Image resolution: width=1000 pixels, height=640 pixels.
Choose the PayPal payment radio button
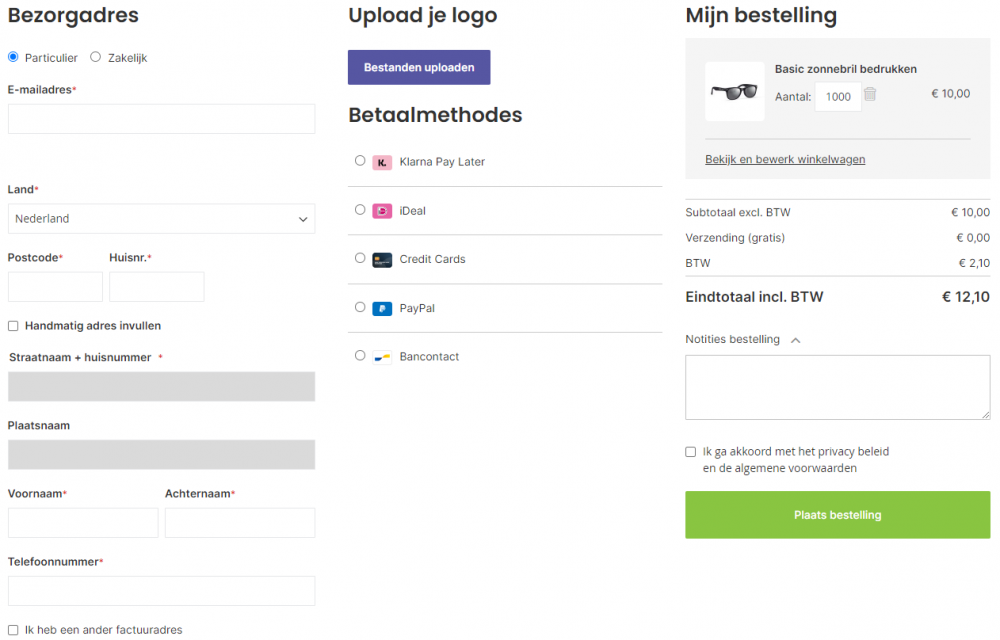click(x=360, y=307)
